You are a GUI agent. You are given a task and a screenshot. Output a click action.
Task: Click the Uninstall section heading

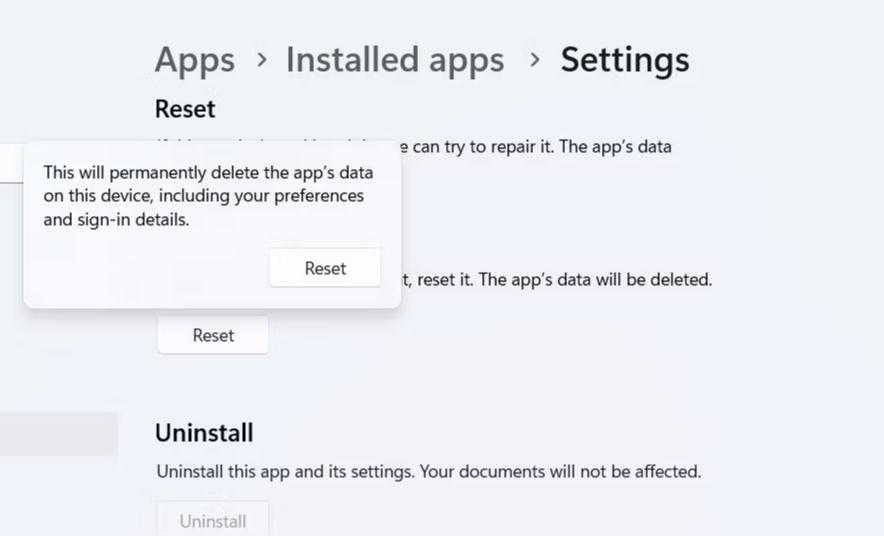click(x=204, y=433)
